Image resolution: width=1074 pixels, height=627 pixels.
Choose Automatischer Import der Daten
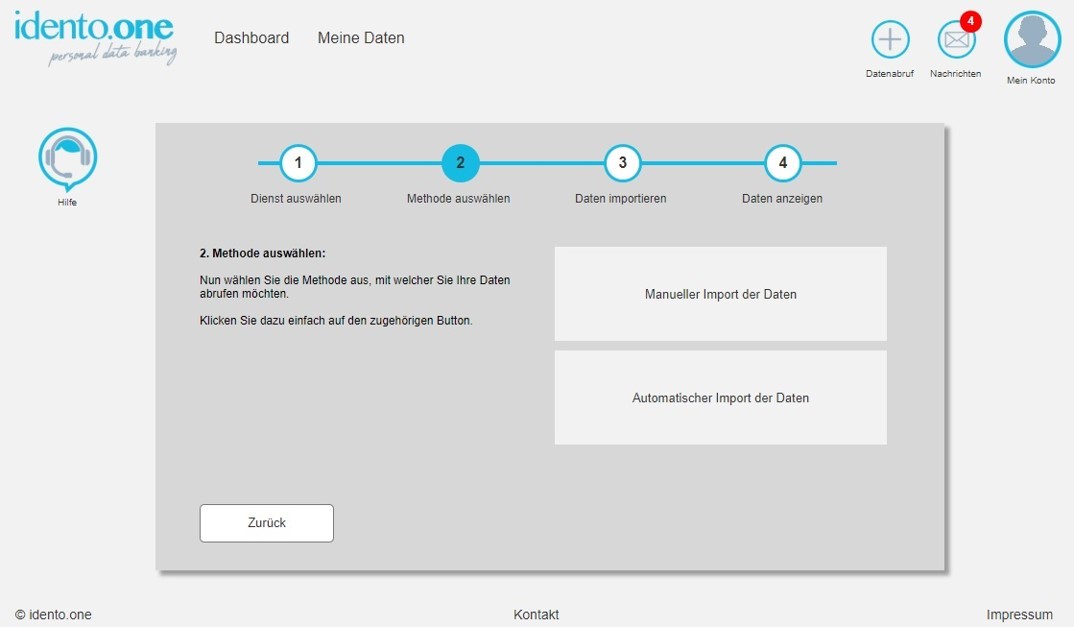720,398
